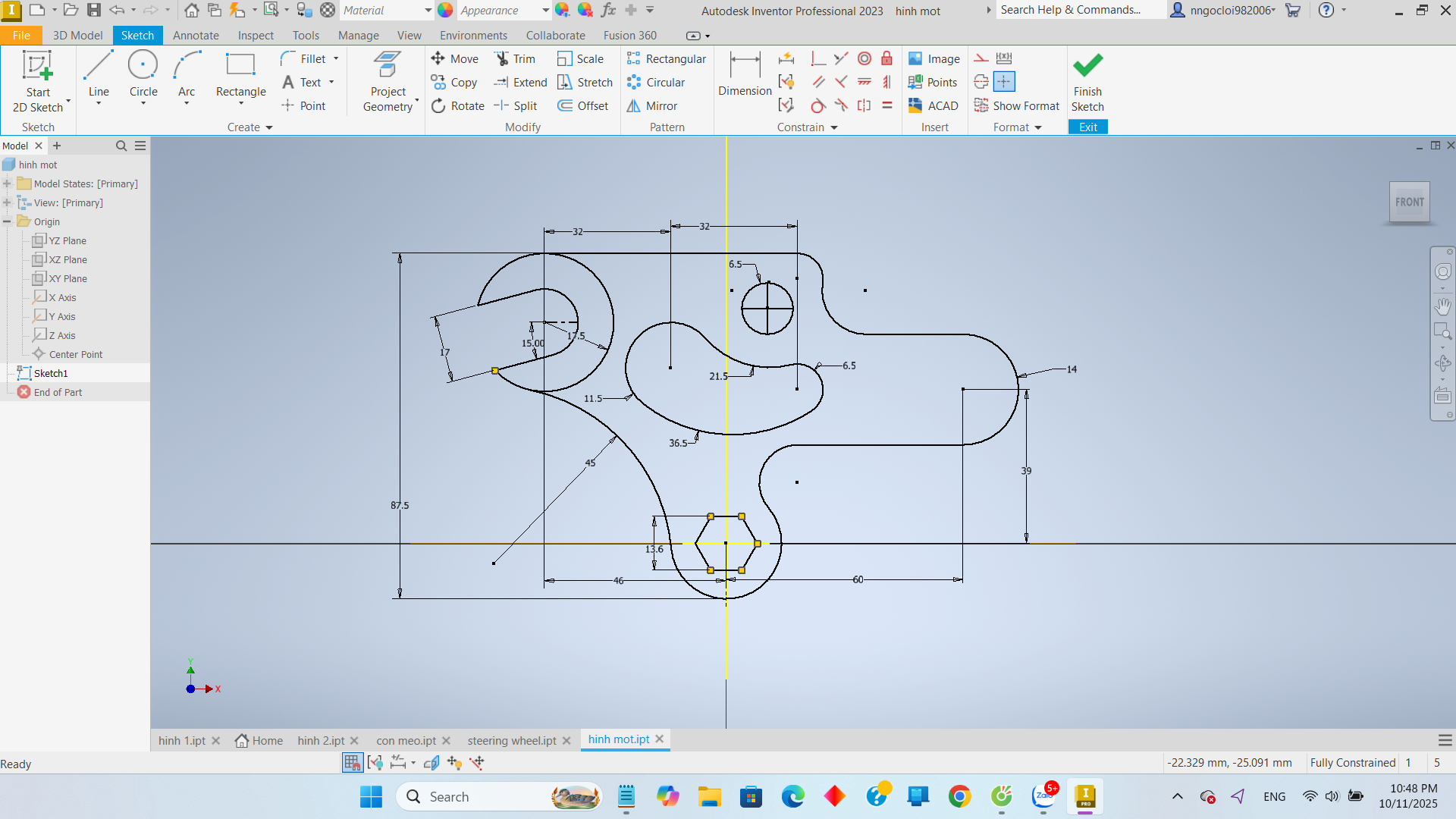The width and height of the screenshot is (1456, 819).
Task: Select the Circular pattern tool
Action: [656, 83]
